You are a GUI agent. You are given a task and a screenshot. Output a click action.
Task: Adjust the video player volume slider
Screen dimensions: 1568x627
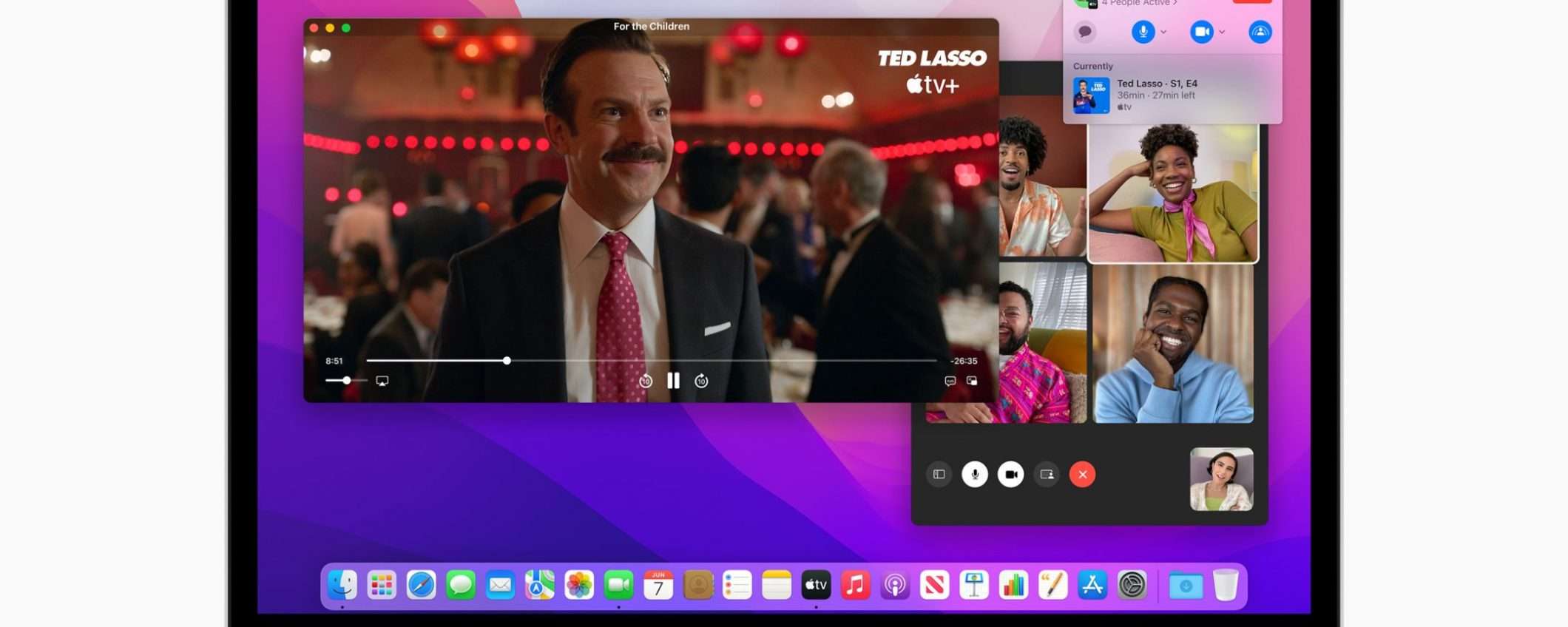pos(346,380)
